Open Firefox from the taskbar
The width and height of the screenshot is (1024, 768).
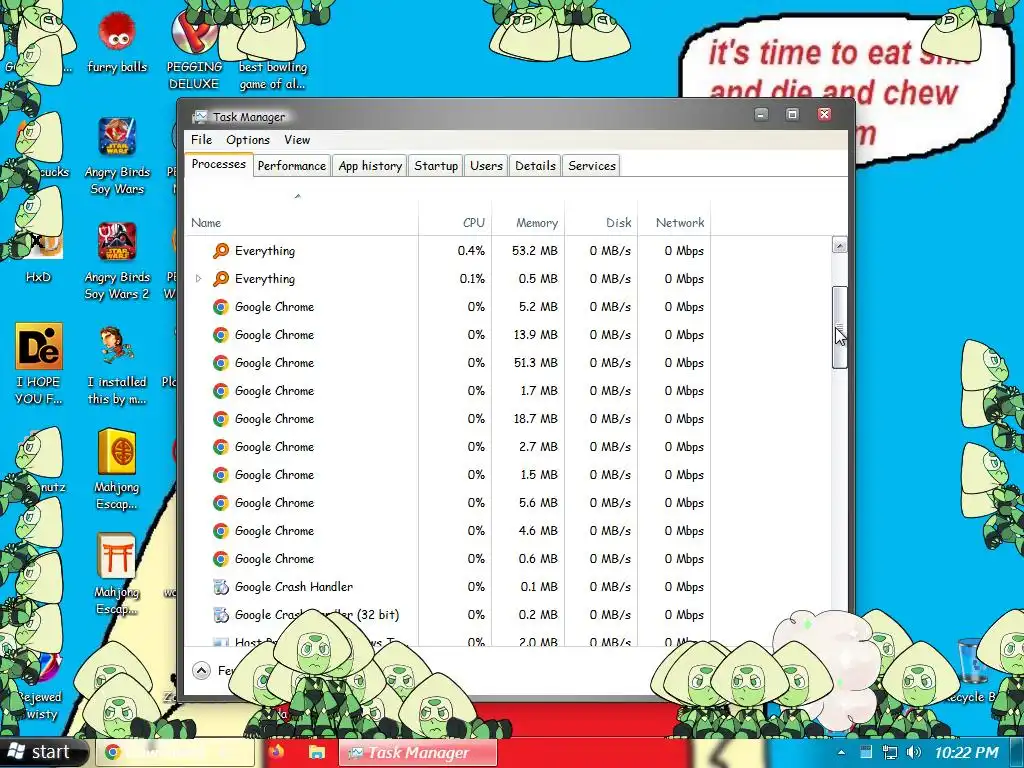coord(276,752)
